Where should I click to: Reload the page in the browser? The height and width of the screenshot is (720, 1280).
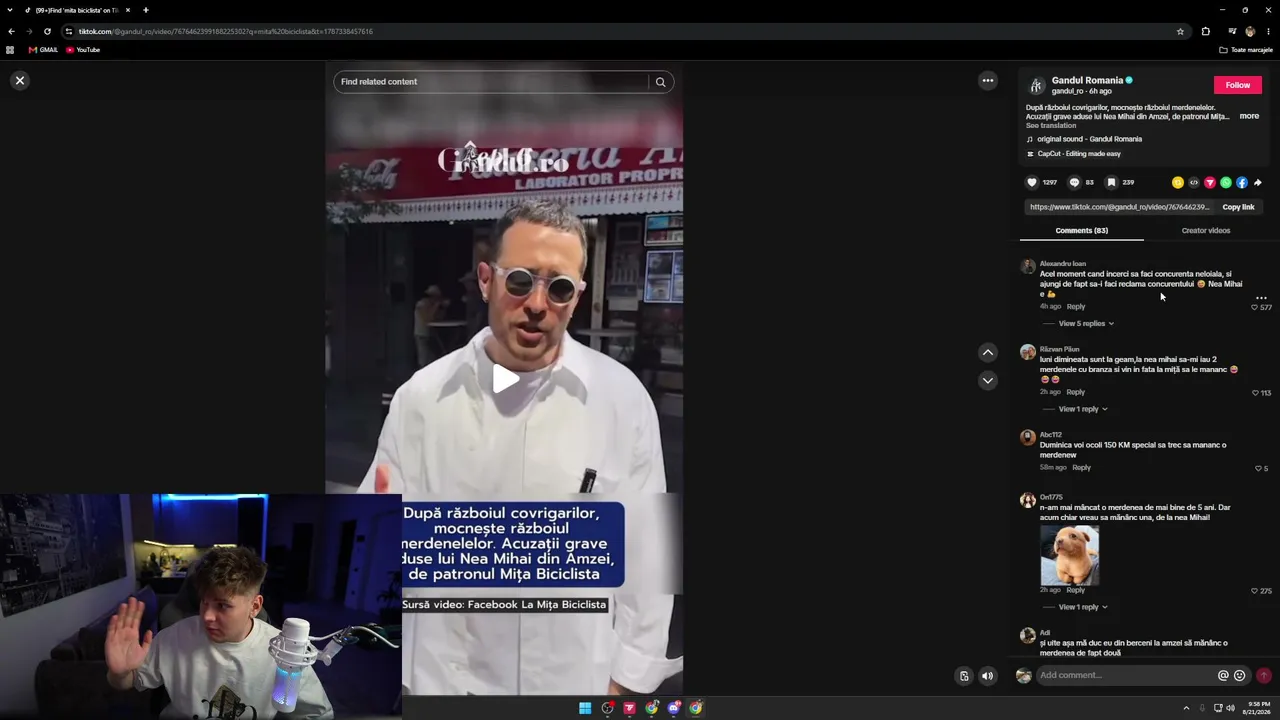47,31
